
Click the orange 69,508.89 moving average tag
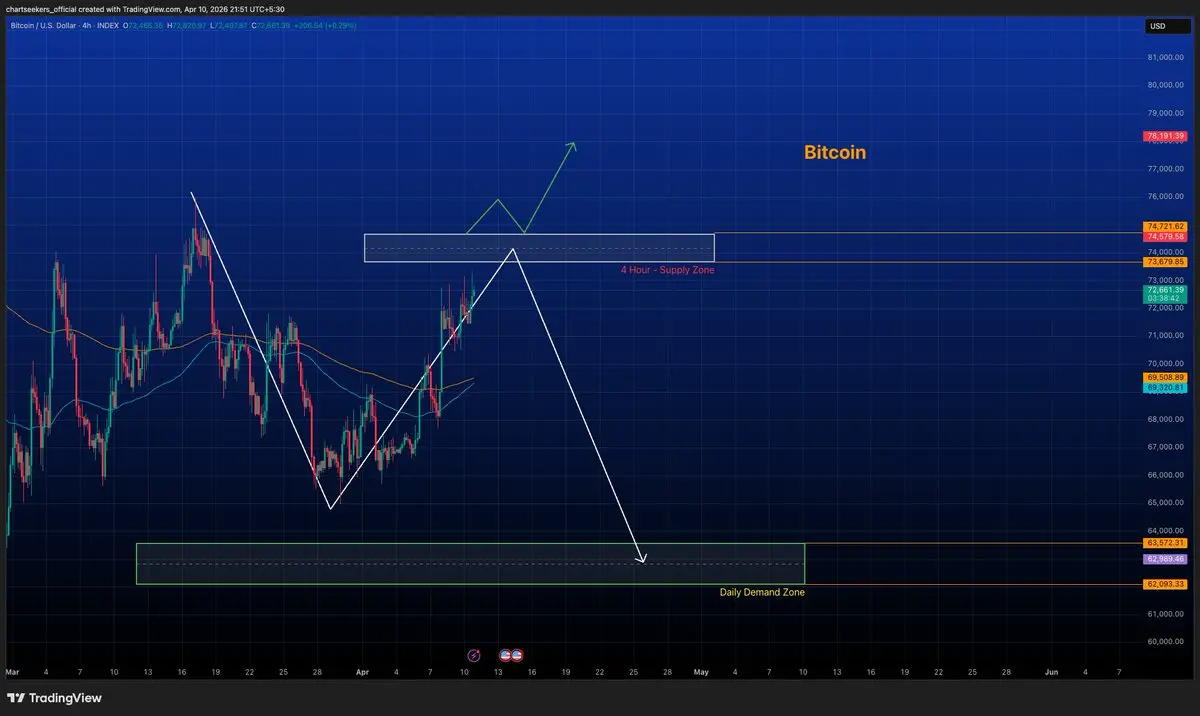coord(1165,377)
